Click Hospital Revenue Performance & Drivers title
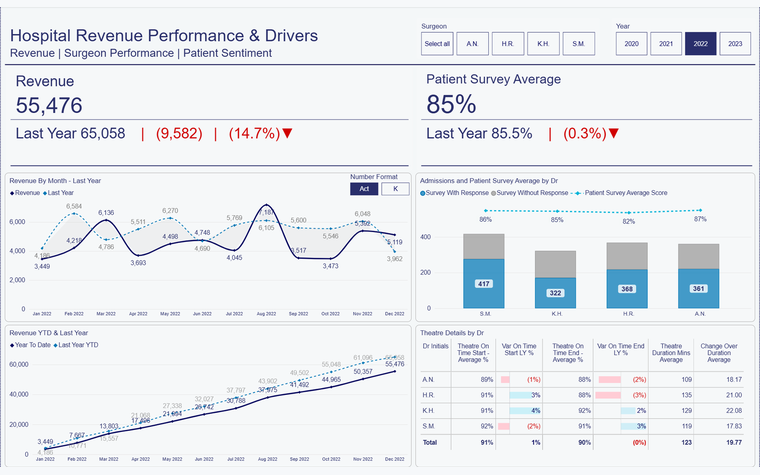 pos(164,35)
